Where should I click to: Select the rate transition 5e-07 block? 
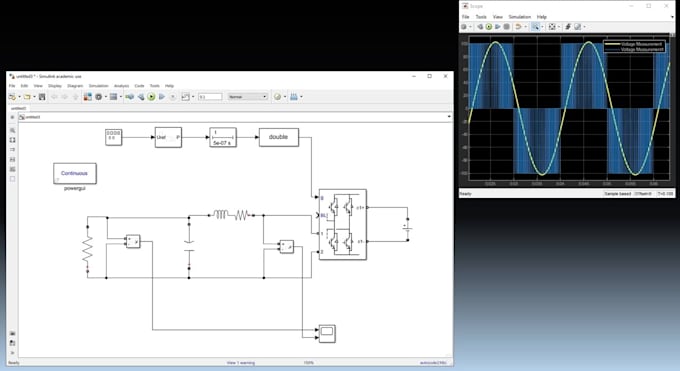223,137
